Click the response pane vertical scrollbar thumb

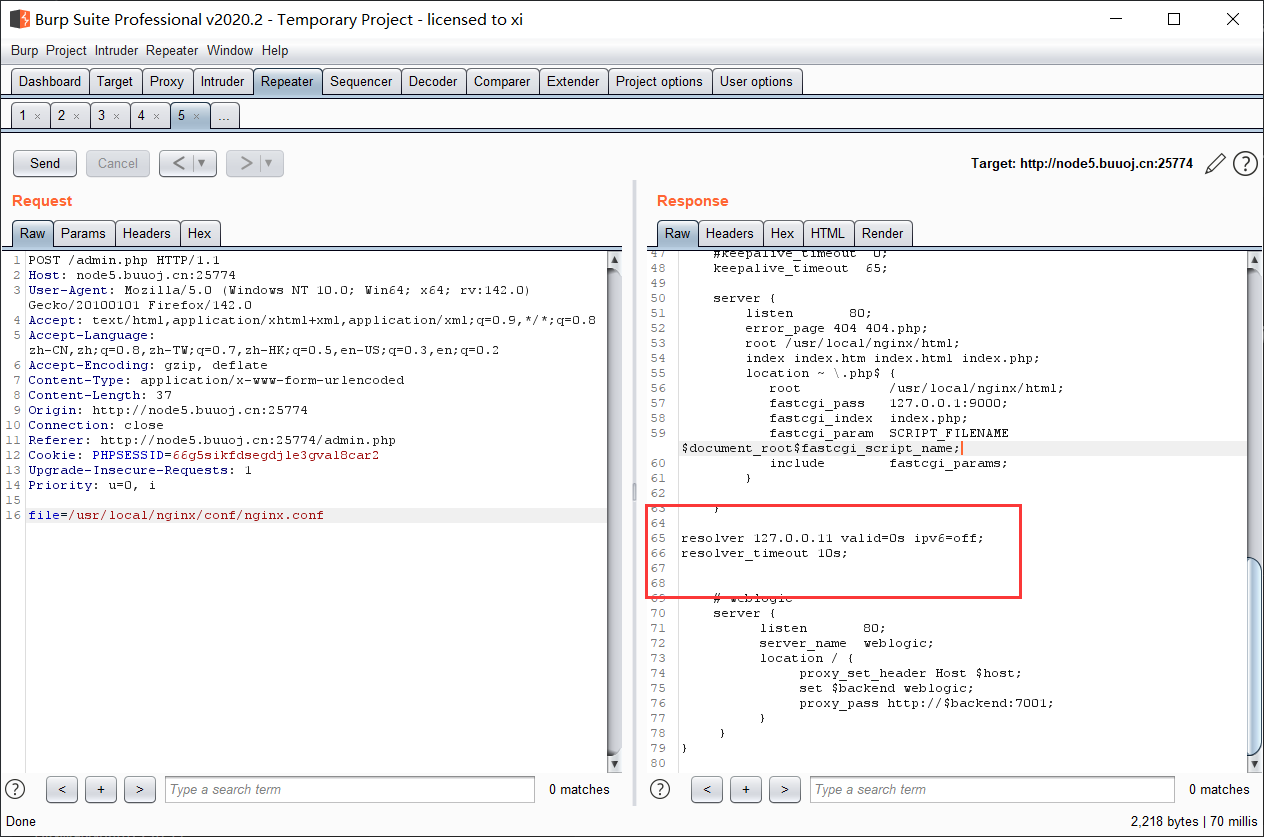[1256, 655]
